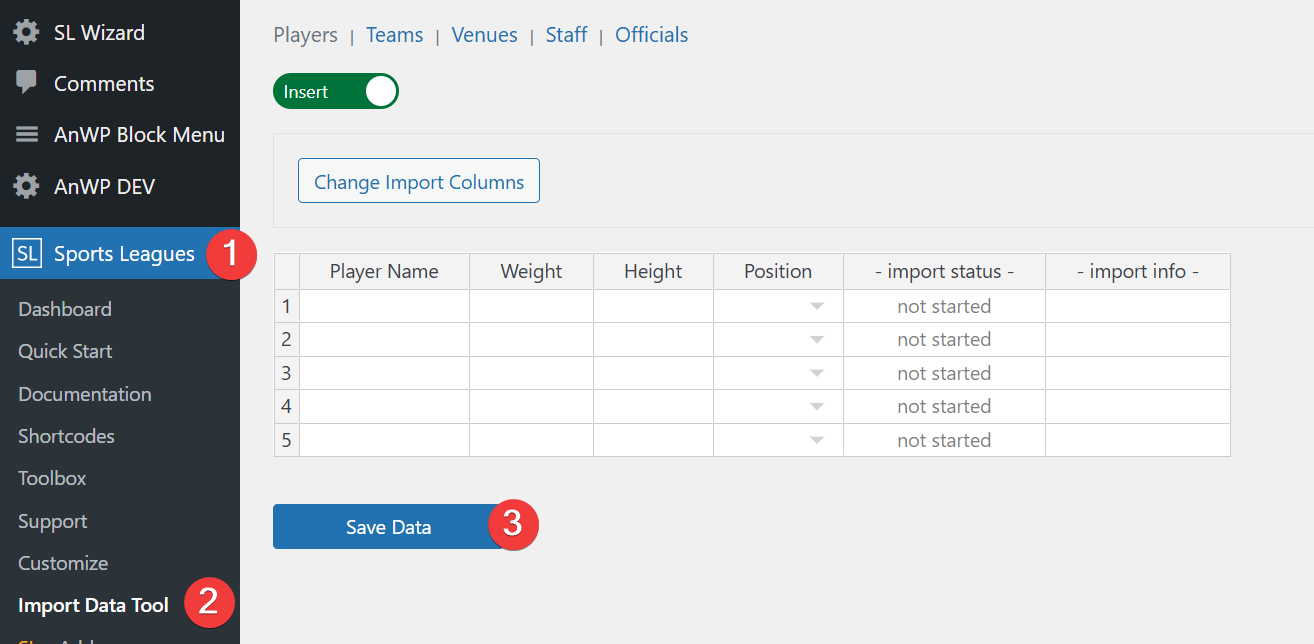Click Weight cell in row 1
Screen dimensions: 1314x644
532,306
